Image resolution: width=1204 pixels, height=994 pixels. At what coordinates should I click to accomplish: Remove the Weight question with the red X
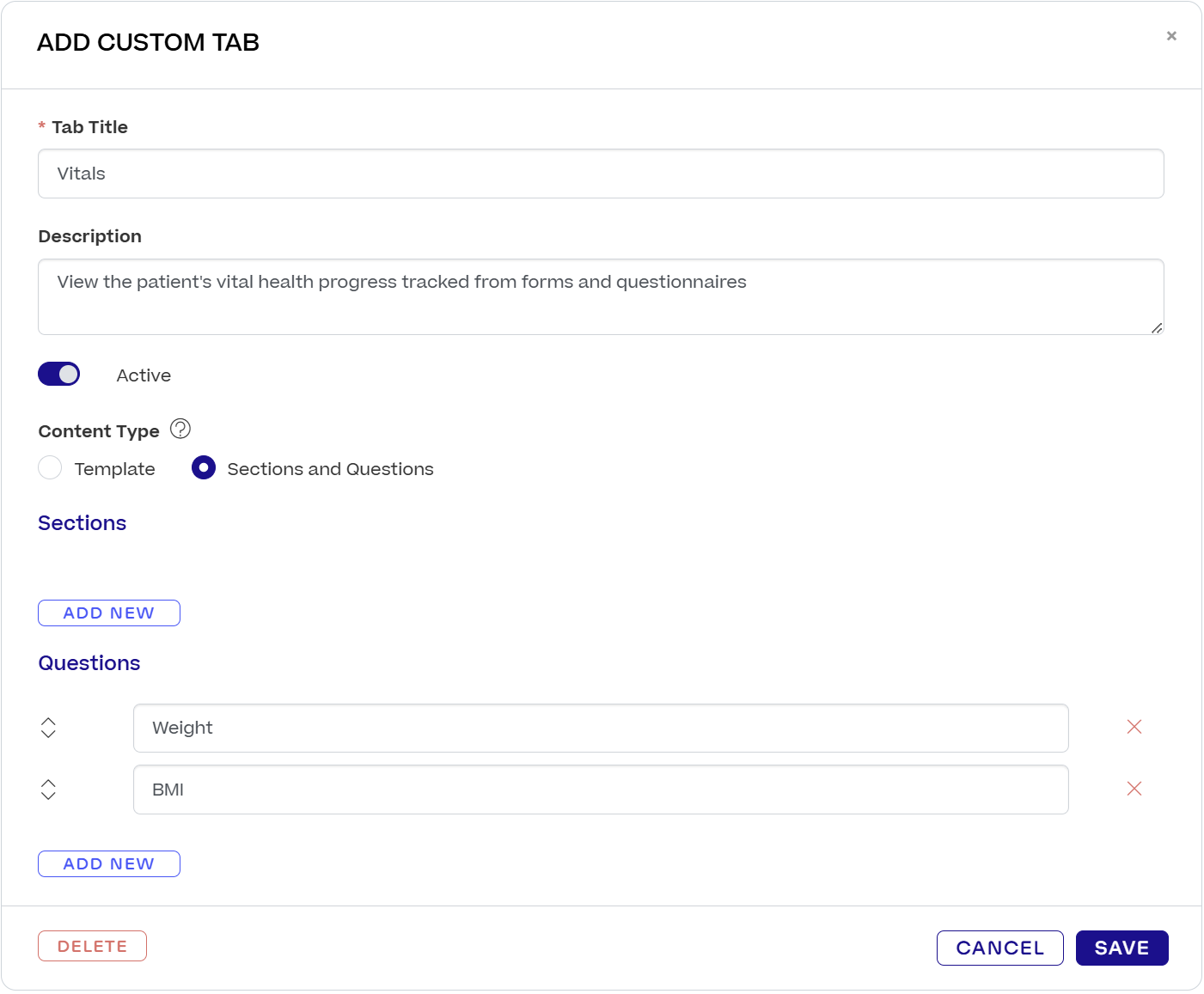1134,727
